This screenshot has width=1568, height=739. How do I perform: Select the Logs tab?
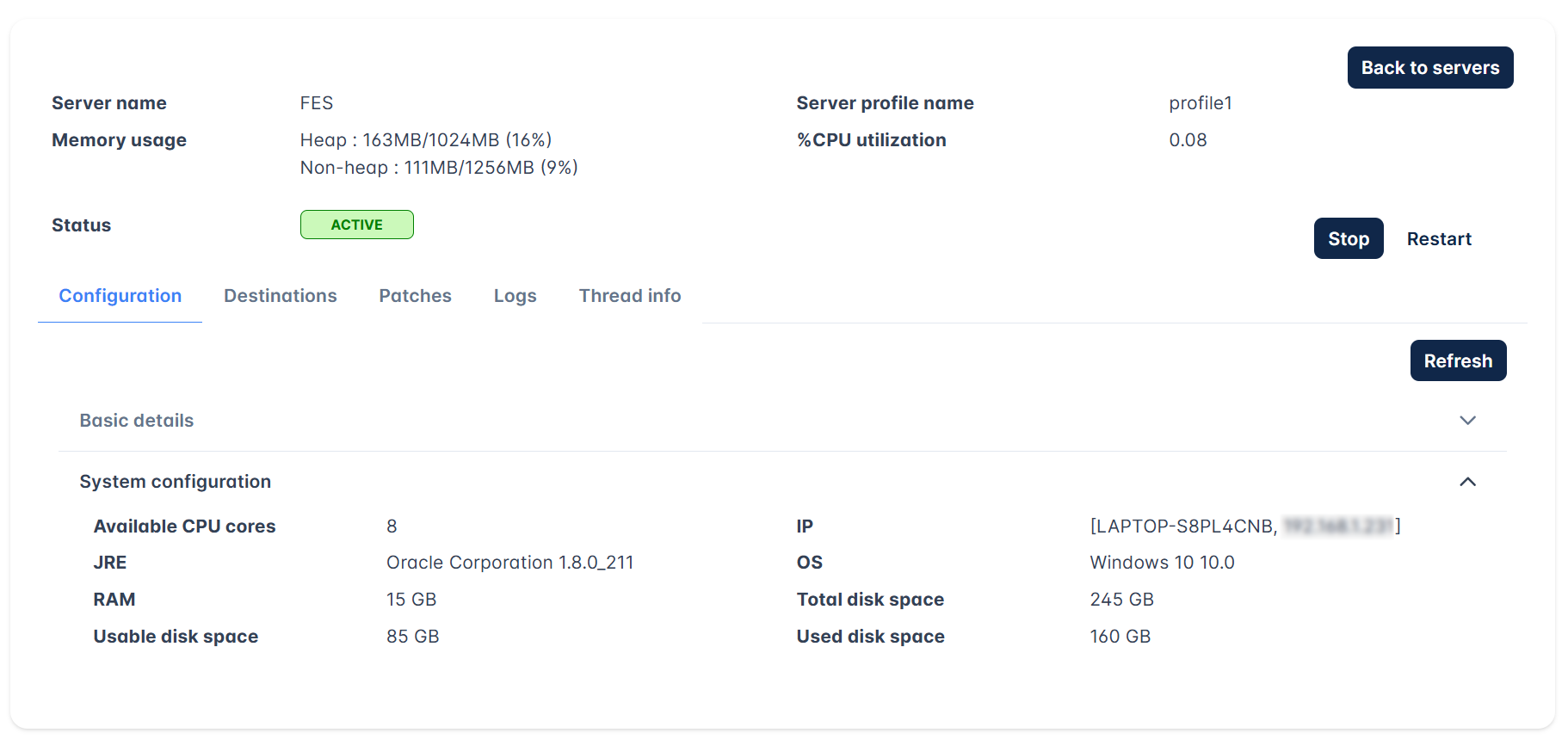click(515, 296)
